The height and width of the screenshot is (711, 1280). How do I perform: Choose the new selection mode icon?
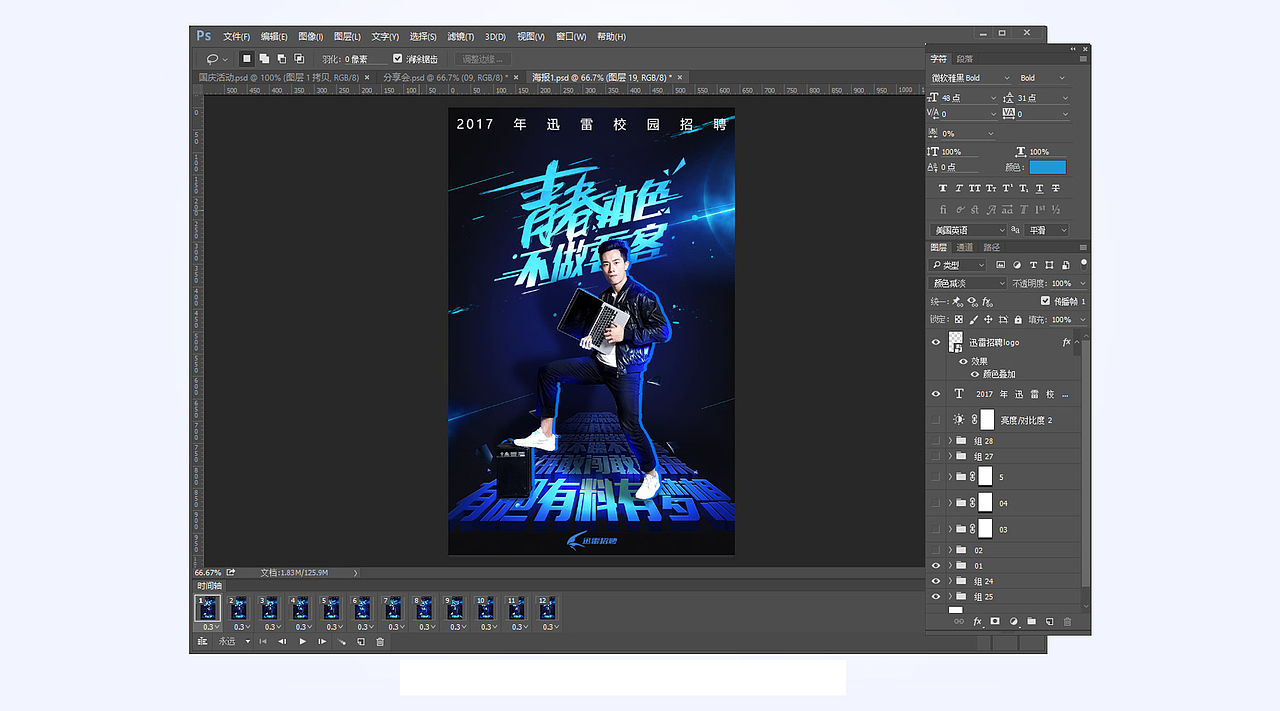tap(247, 59)
